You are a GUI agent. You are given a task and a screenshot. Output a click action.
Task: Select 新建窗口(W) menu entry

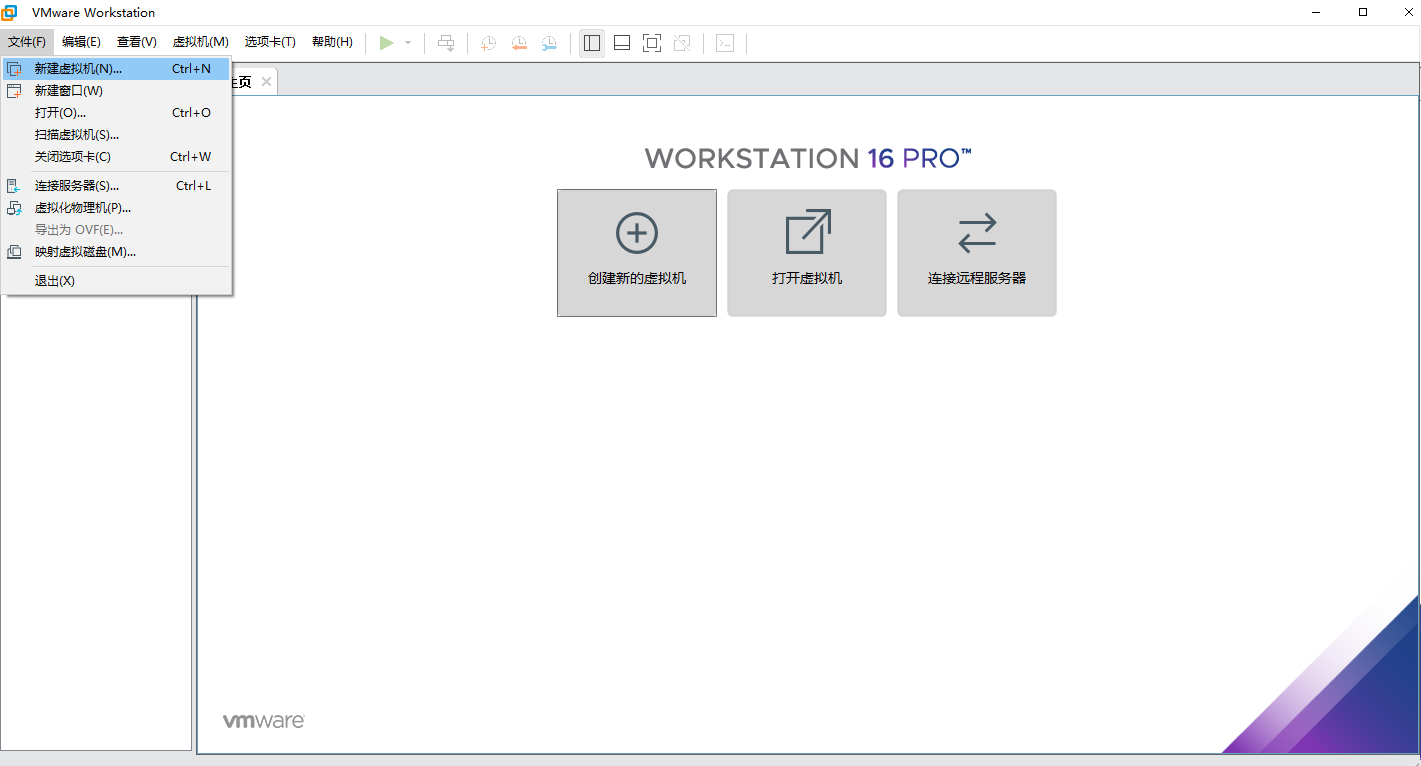click(116, 91)
